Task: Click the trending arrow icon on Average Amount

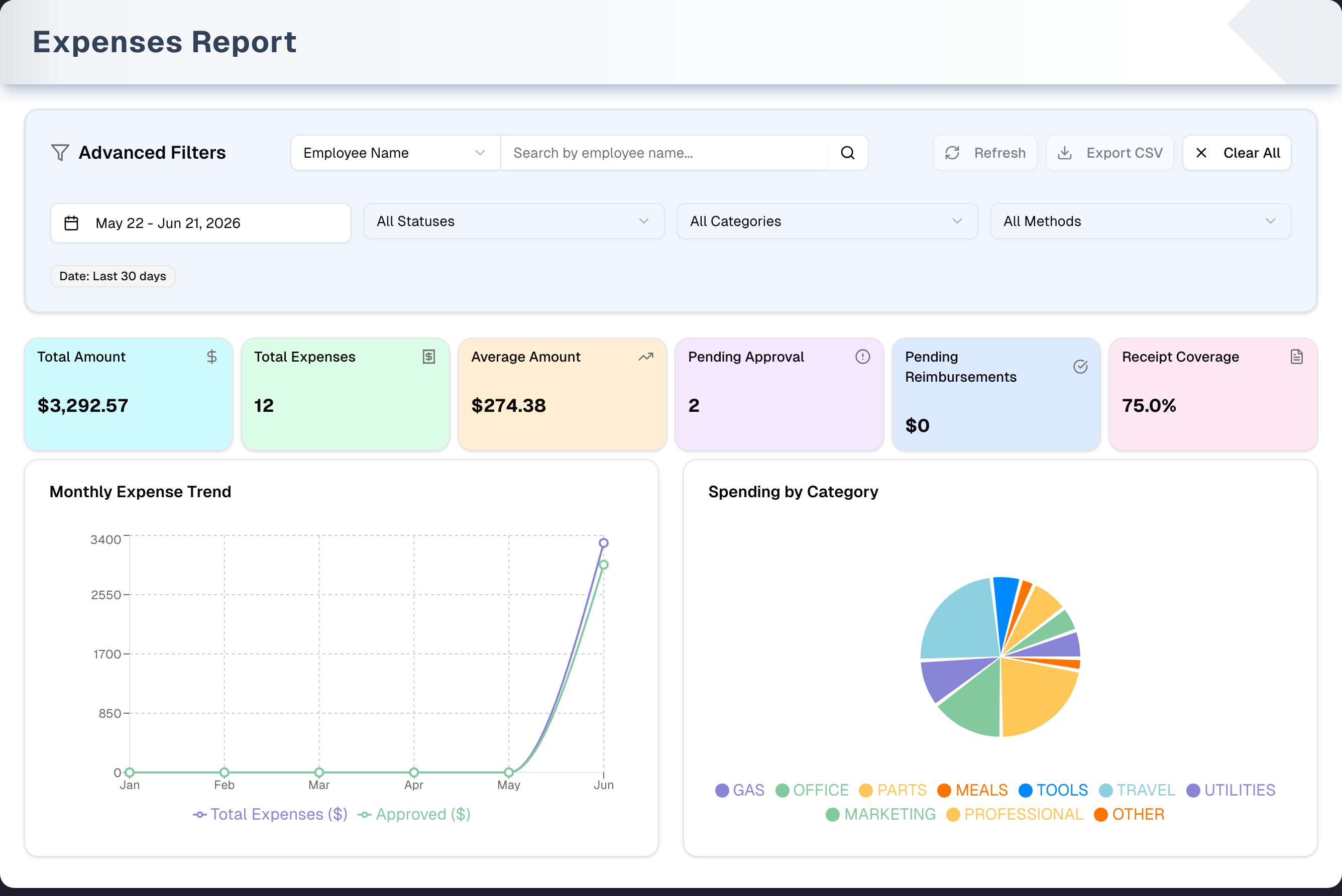Action: click(x=645, y=357)
